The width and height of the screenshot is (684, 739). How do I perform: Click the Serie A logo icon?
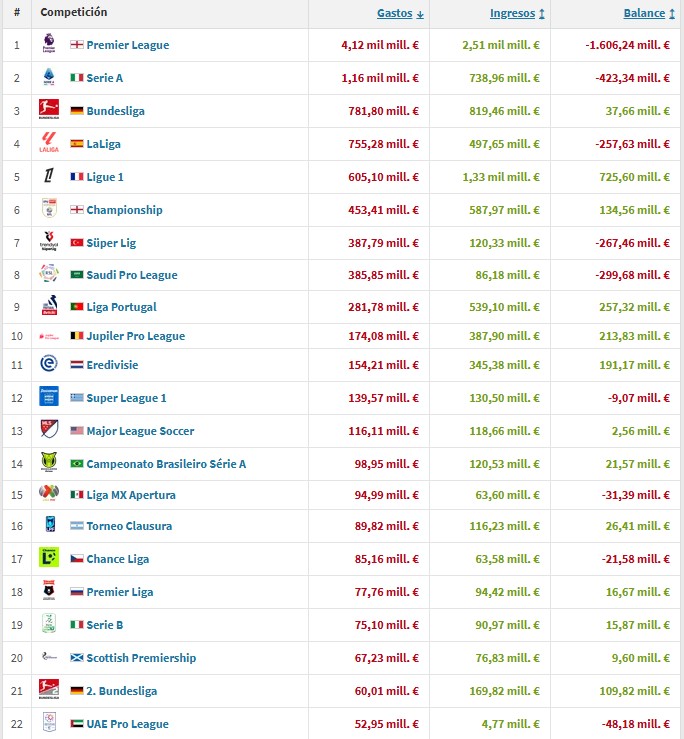pyautogui.click(x=49, y=76)
